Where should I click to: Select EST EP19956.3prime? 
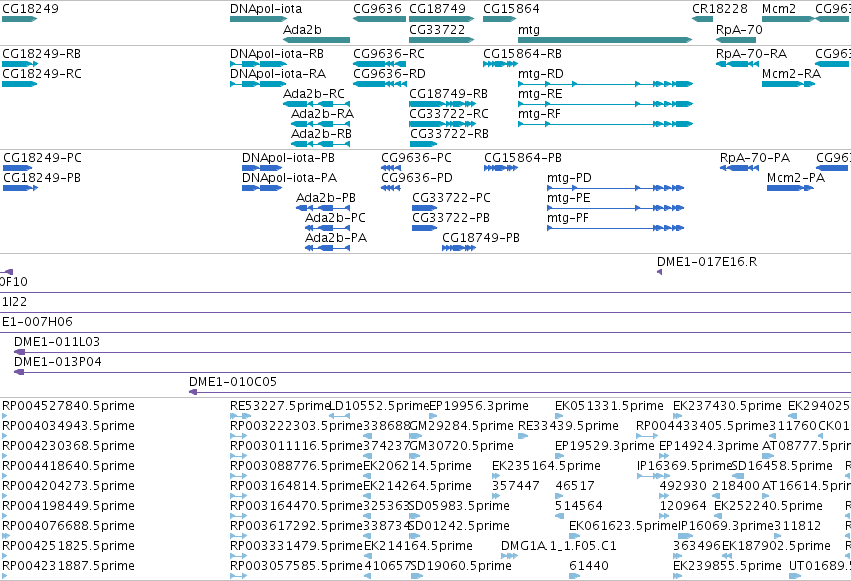click(x=479, y=406)
